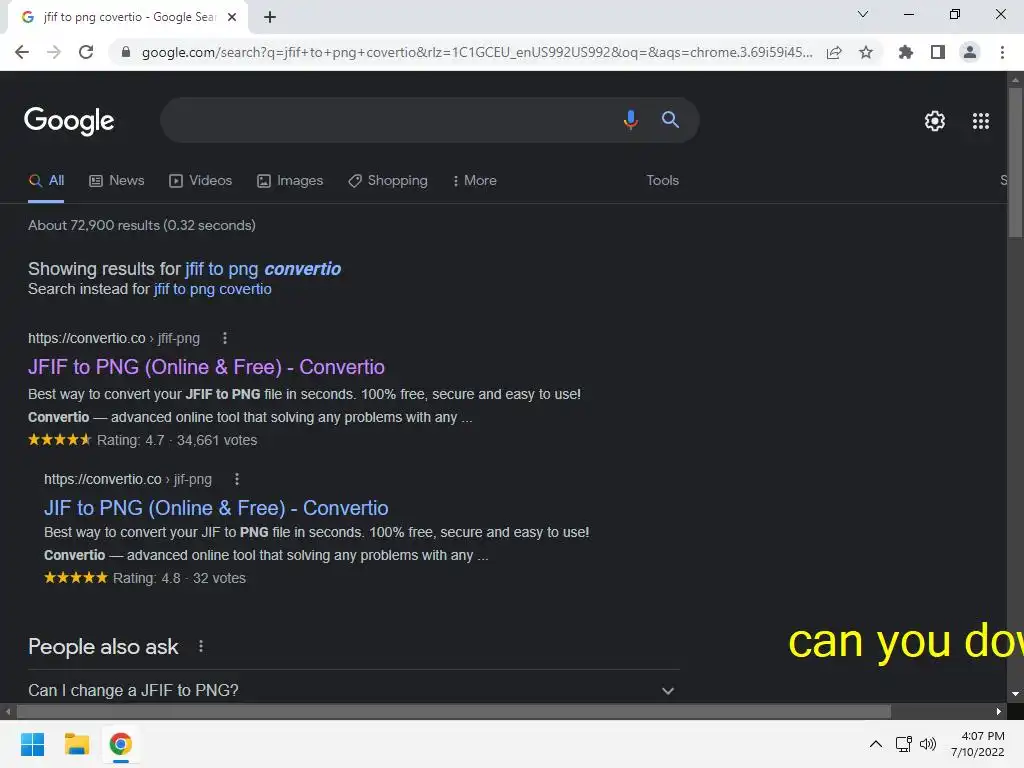The height and width of the screenshot is (768, 1024).
Task: Open the Google apps grid
Action: pos(981,121)
